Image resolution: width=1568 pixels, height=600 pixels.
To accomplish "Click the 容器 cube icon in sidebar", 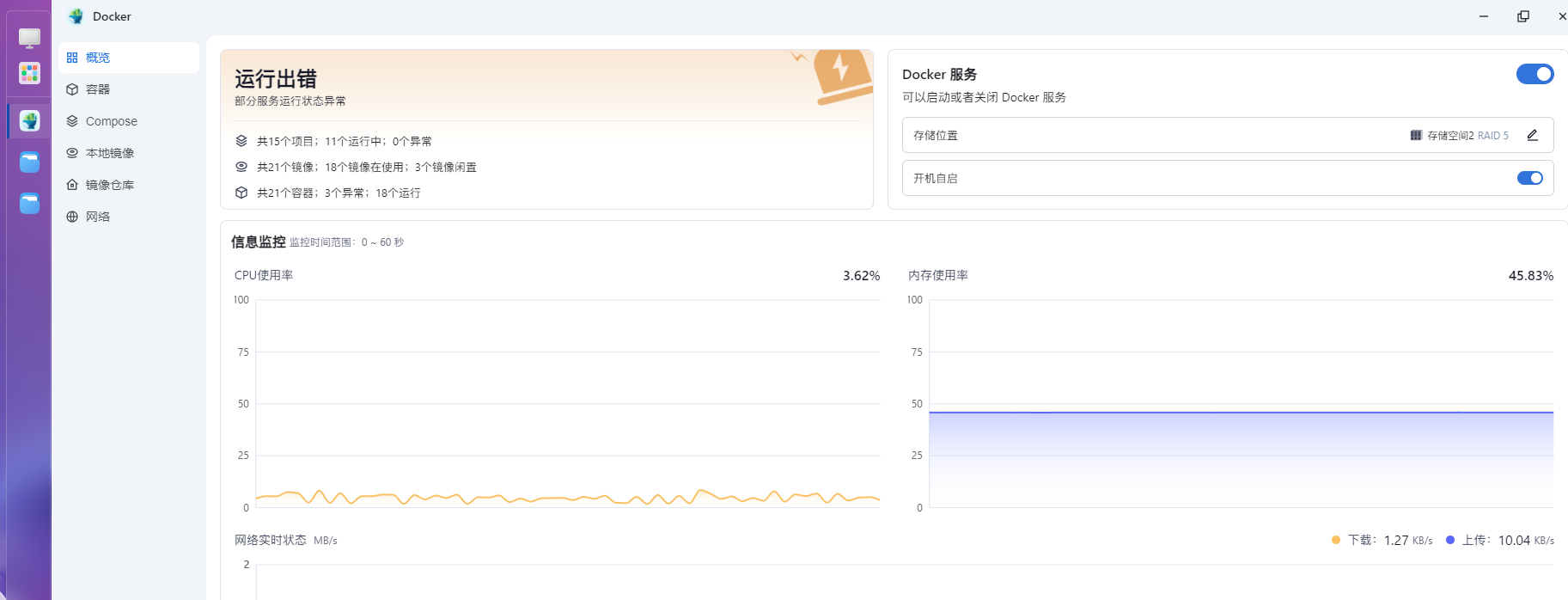I will 72,89.
